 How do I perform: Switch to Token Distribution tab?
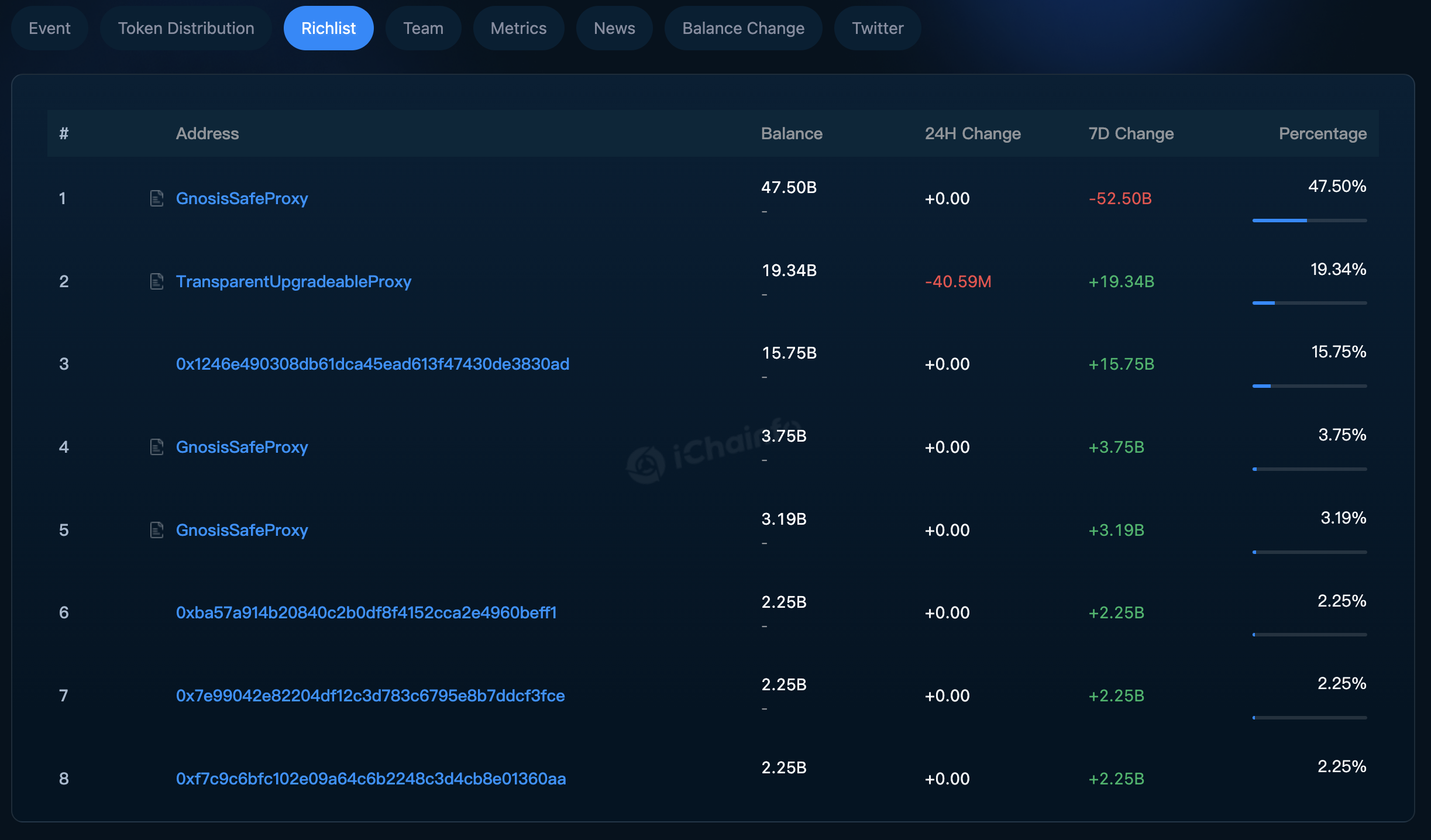pyautogui.click(x=186, y=28)
